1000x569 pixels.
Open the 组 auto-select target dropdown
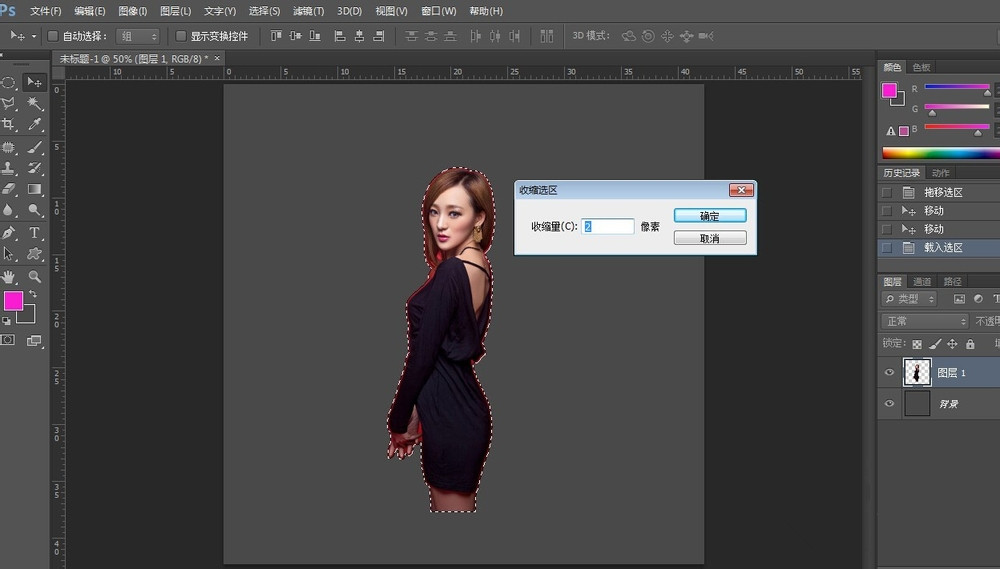point(138,36)
